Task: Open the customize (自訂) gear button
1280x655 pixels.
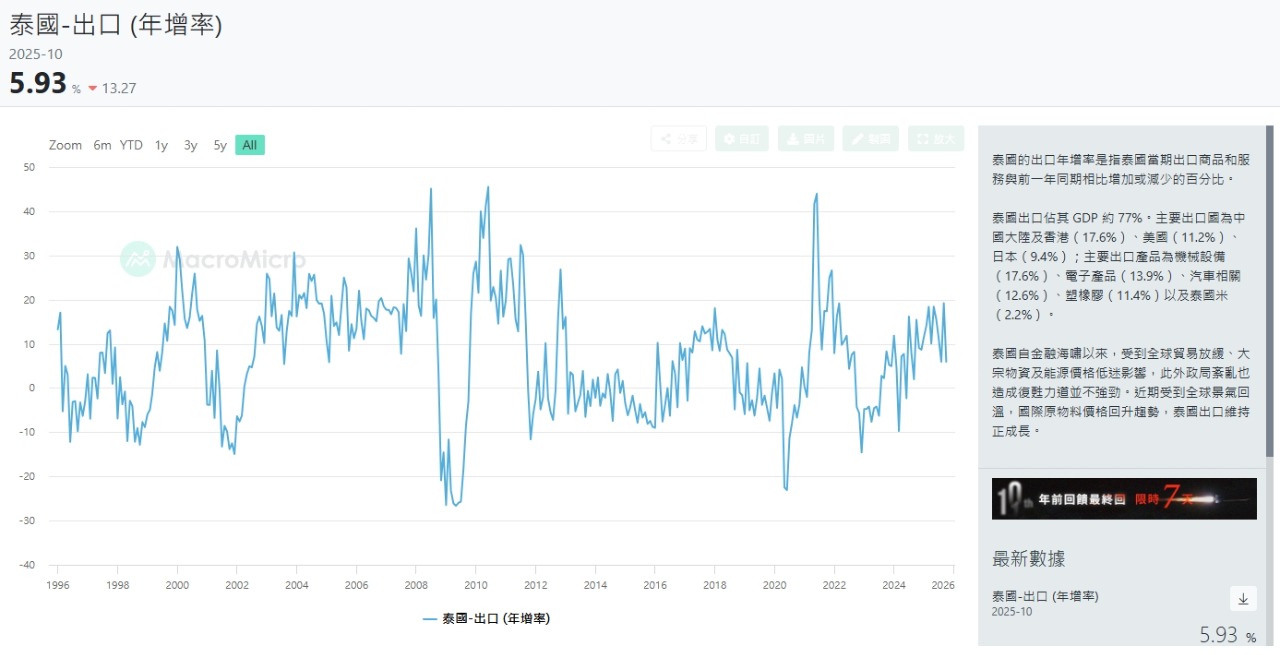Action: (x=742, y=139)
